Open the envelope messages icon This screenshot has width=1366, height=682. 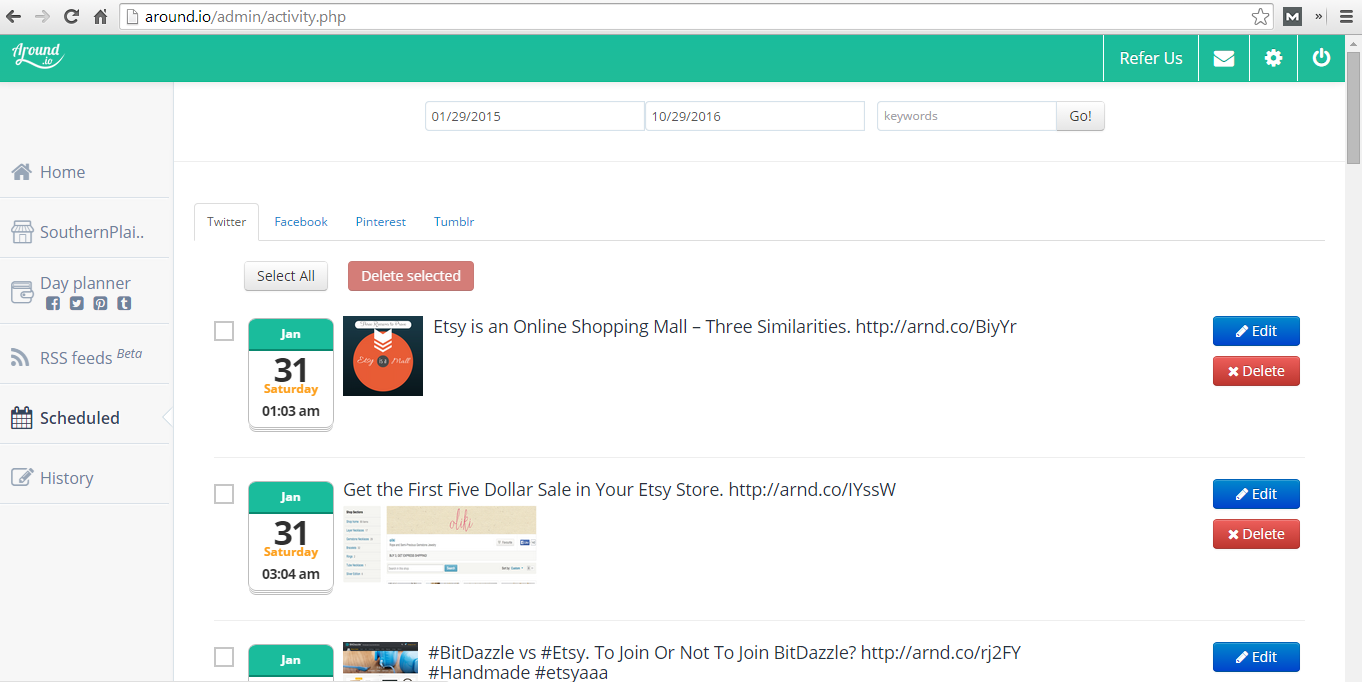[1224, 58]
